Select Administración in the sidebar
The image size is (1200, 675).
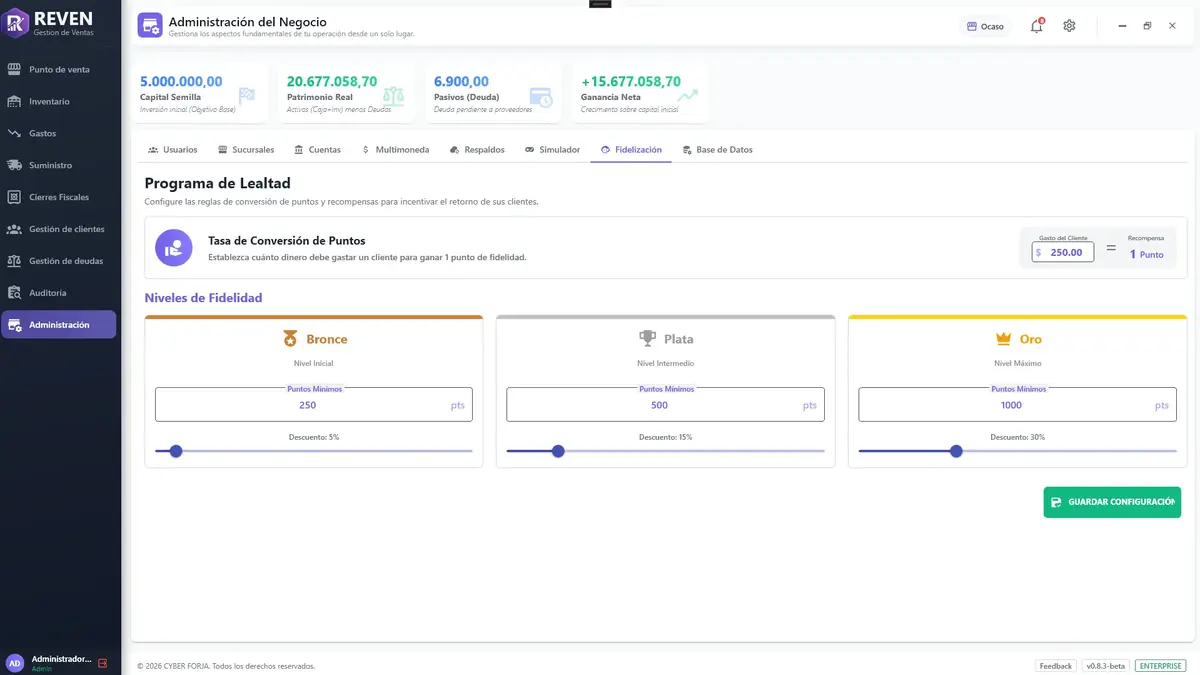click(59, 325)
